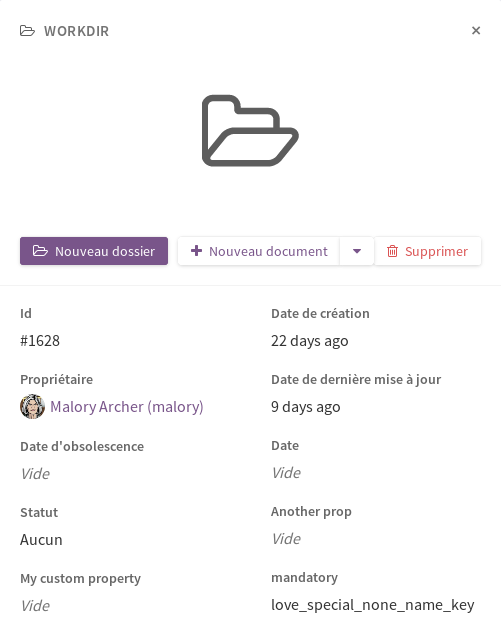
Task: Click the mandatory value love_special_none_name_key
Action: [373, 605]
